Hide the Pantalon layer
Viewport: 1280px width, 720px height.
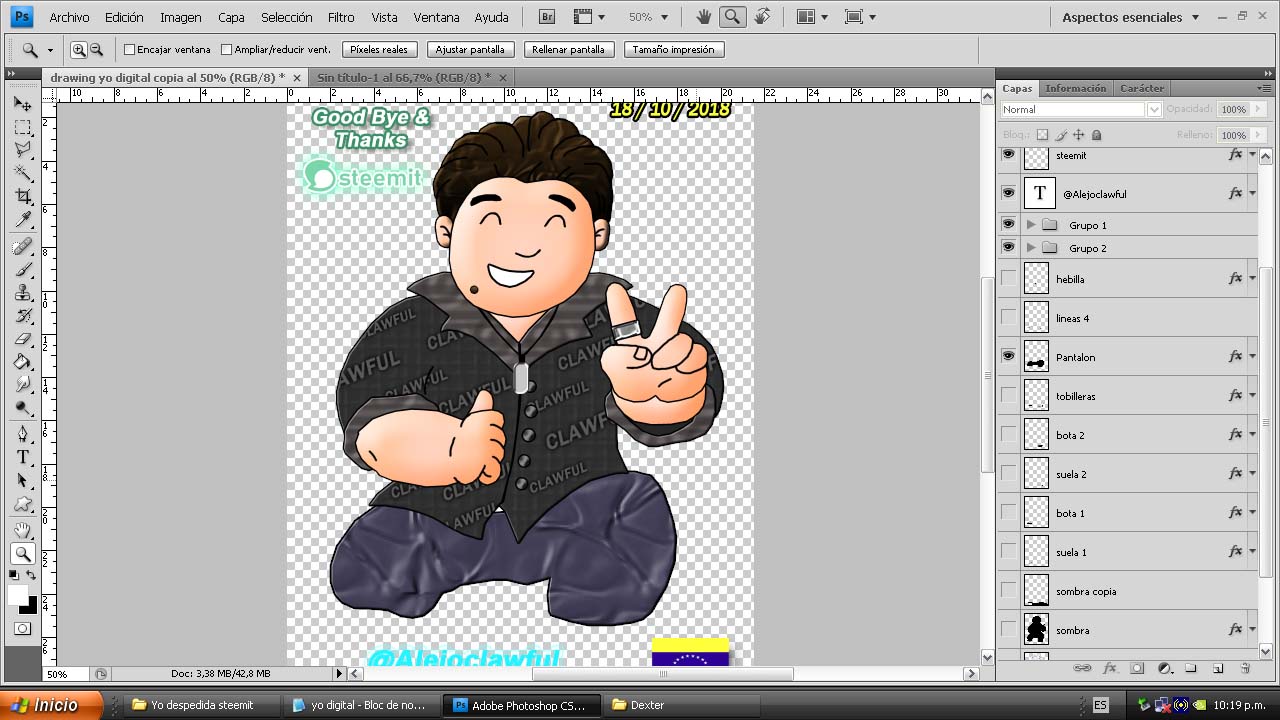(x=1008, y=356)
